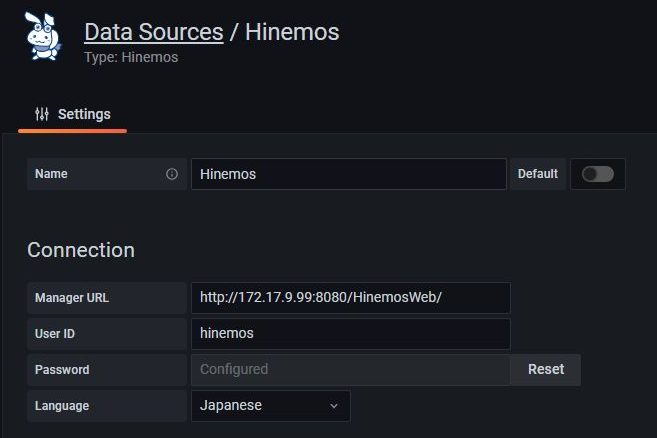Toggle the Default data source switch

coord(598,174)
